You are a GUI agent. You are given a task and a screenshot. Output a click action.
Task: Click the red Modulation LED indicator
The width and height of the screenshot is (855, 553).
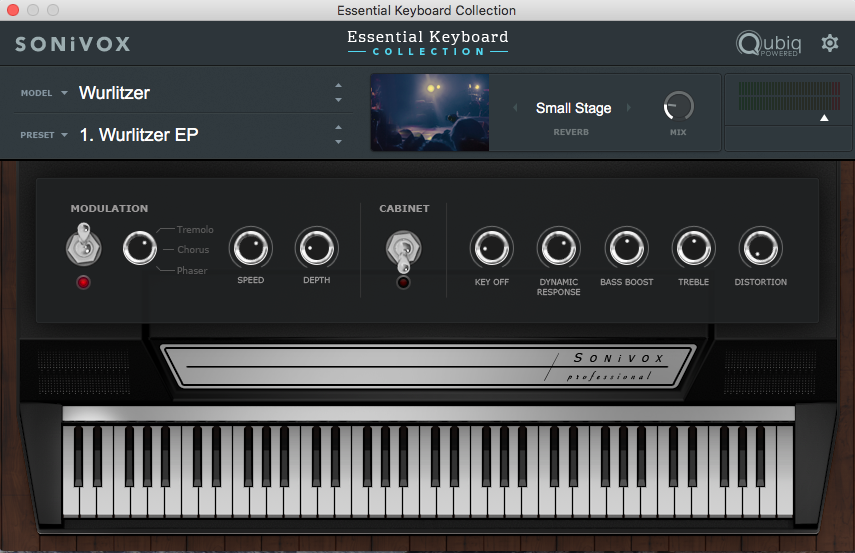[83, 283]
